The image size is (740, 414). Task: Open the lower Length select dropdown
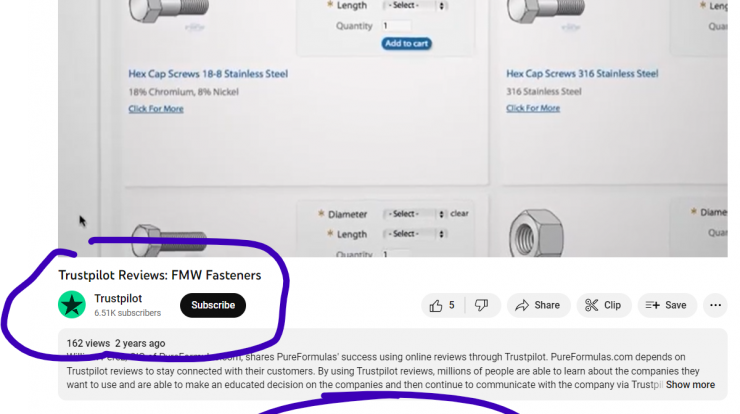click(414, 234)
